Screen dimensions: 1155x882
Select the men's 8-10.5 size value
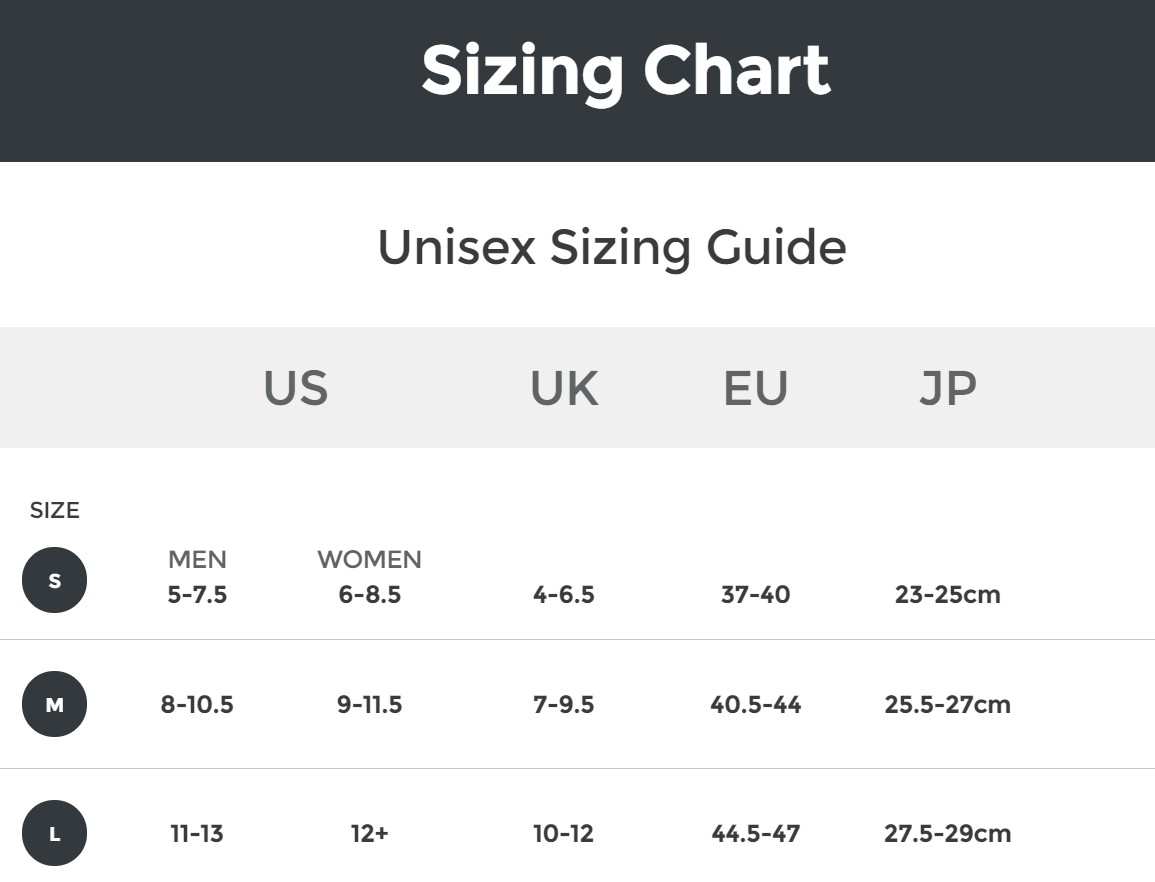coord(197,704)
